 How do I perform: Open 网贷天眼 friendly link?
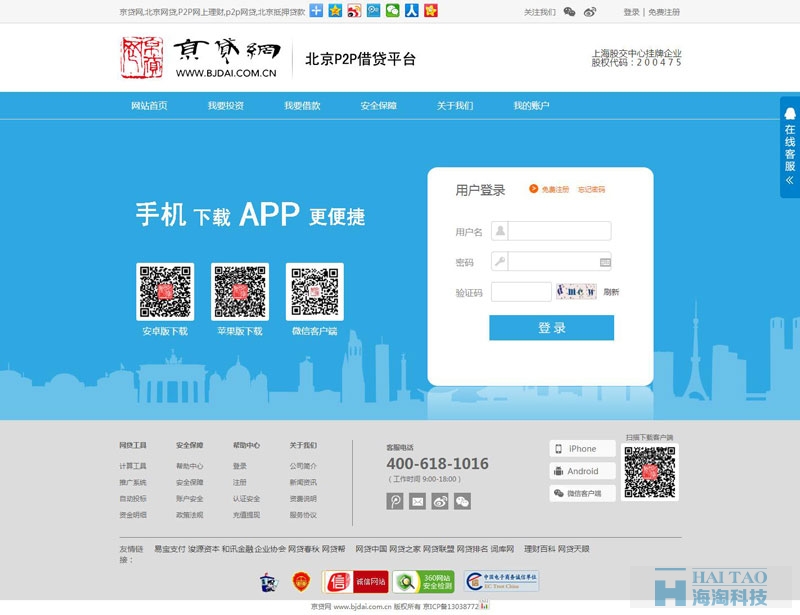(x=573, y=549)
